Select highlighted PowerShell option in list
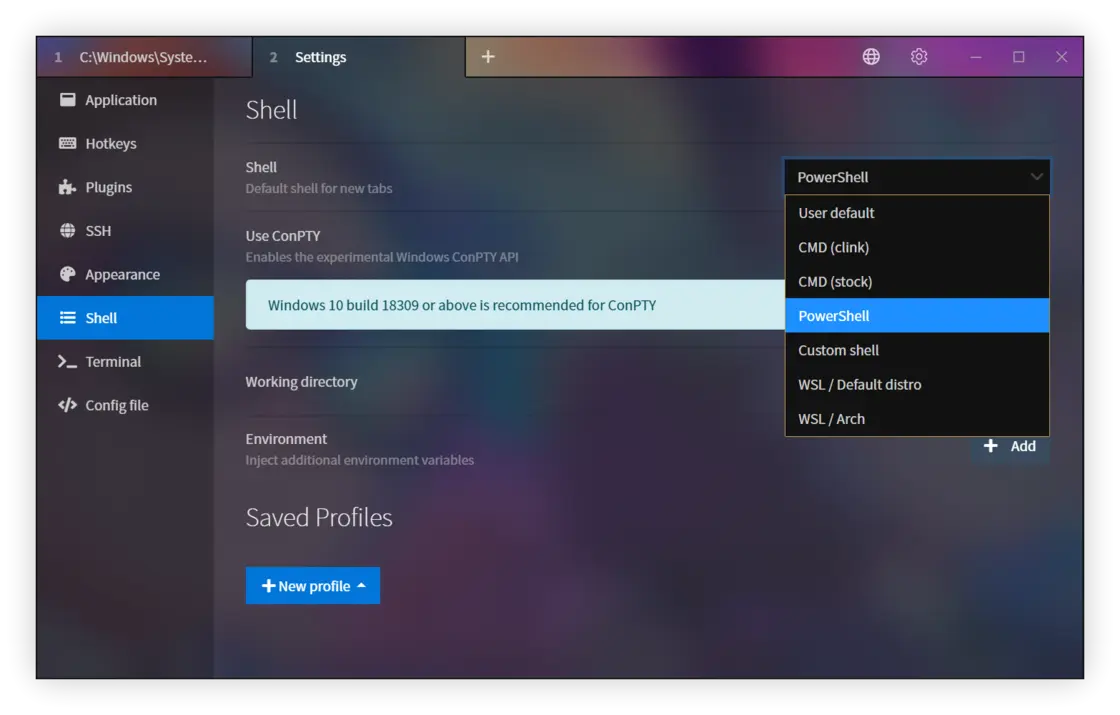Image resolution: width=1120 pixels, height=715 pixels. (917, 316)
